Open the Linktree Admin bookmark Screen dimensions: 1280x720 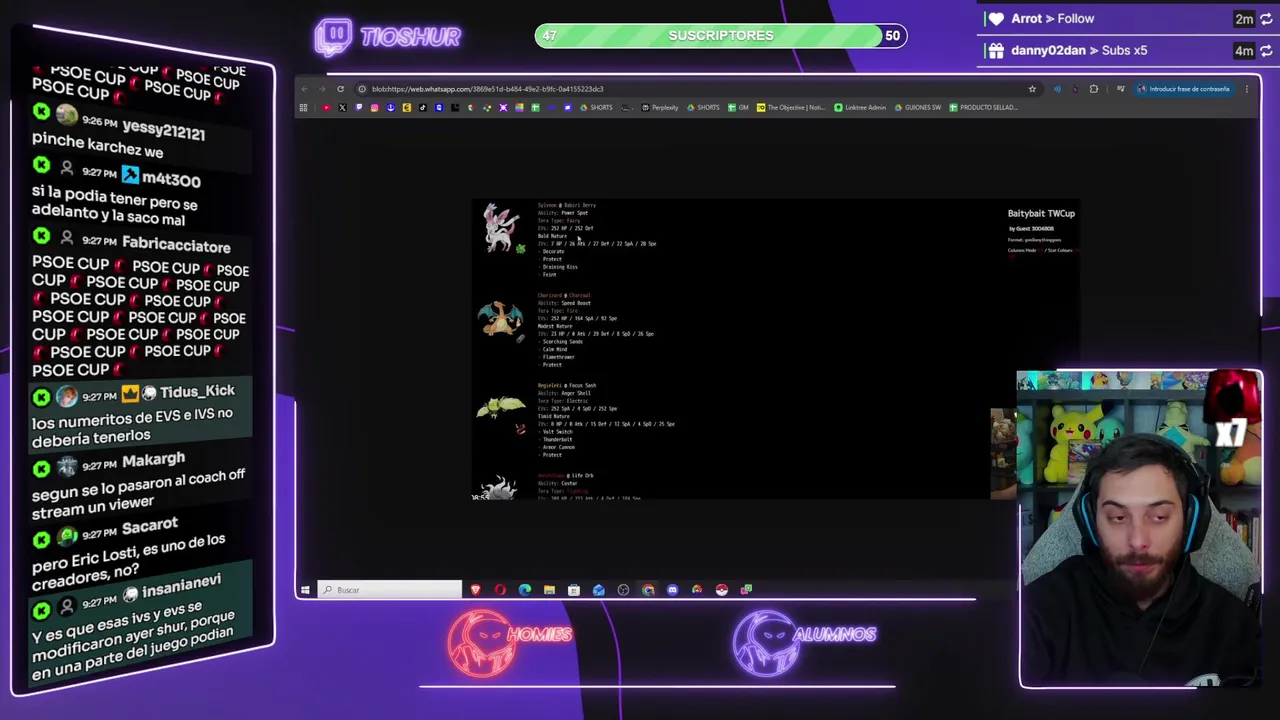861,107
